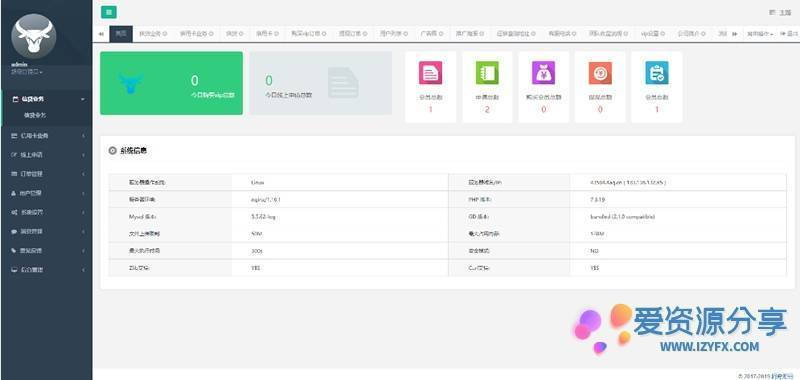The image size is (800, 380).
Task: Click the list icon beside 订单管理 sidebar item
Action: click(x=15, y=174)
